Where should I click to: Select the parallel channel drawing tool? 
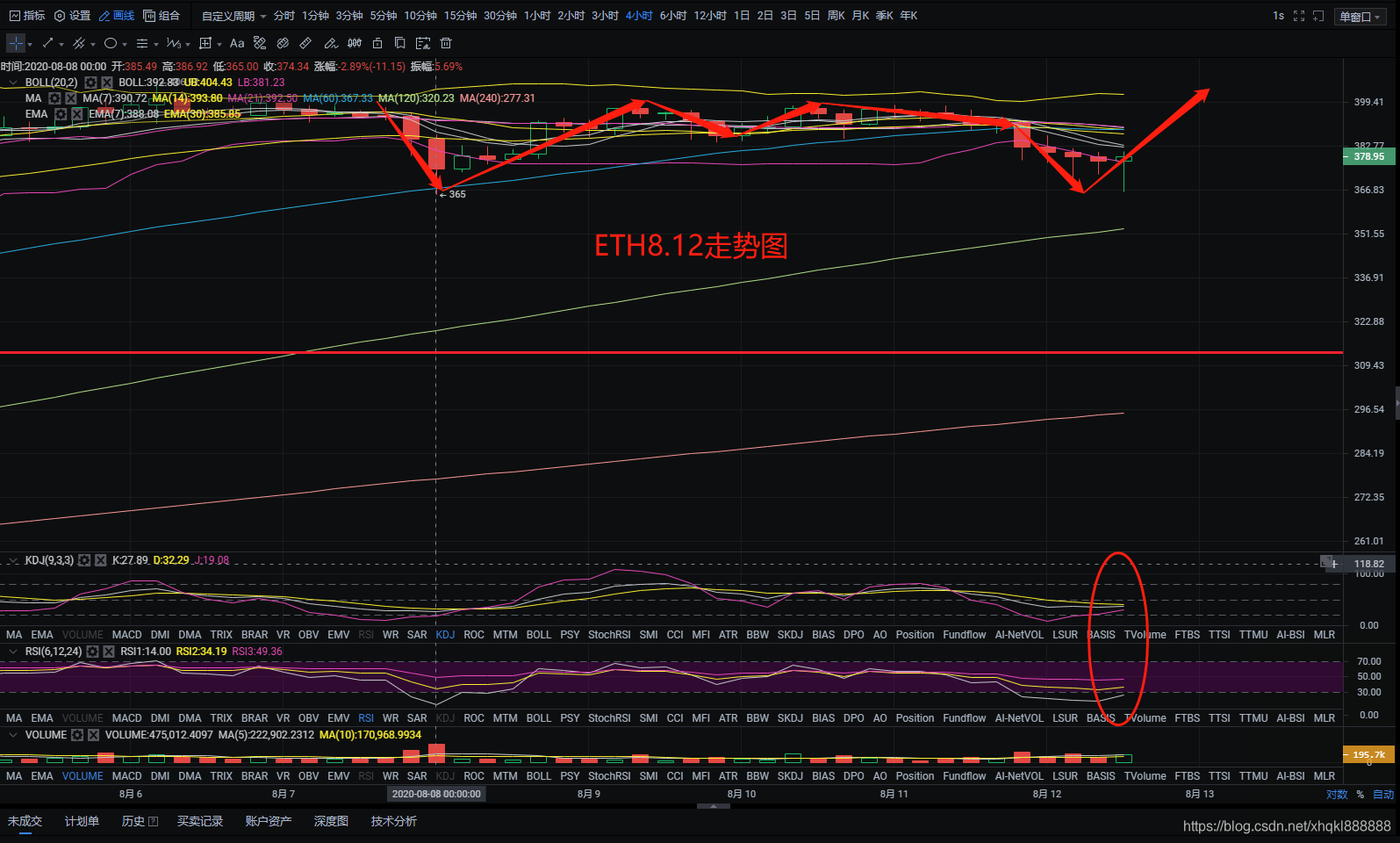click(x=79, y=43)
